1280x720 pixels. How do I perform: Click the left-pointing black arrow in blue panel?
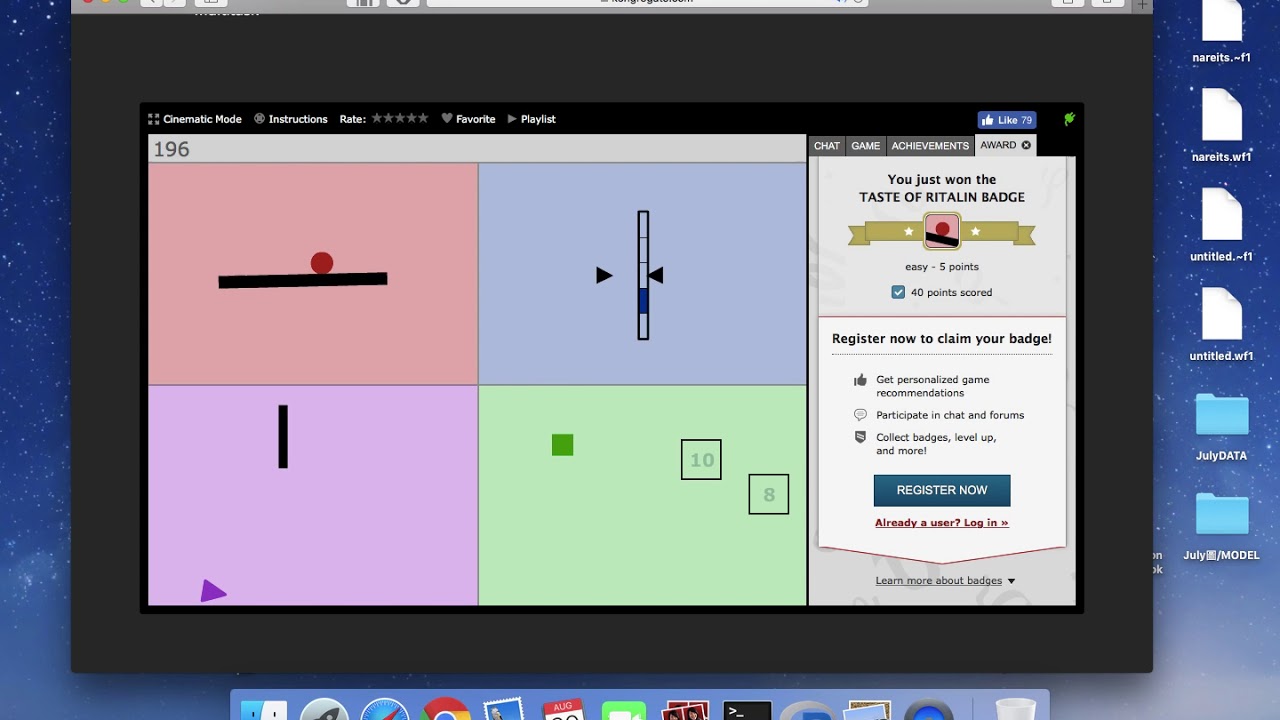tap(656, 275)
